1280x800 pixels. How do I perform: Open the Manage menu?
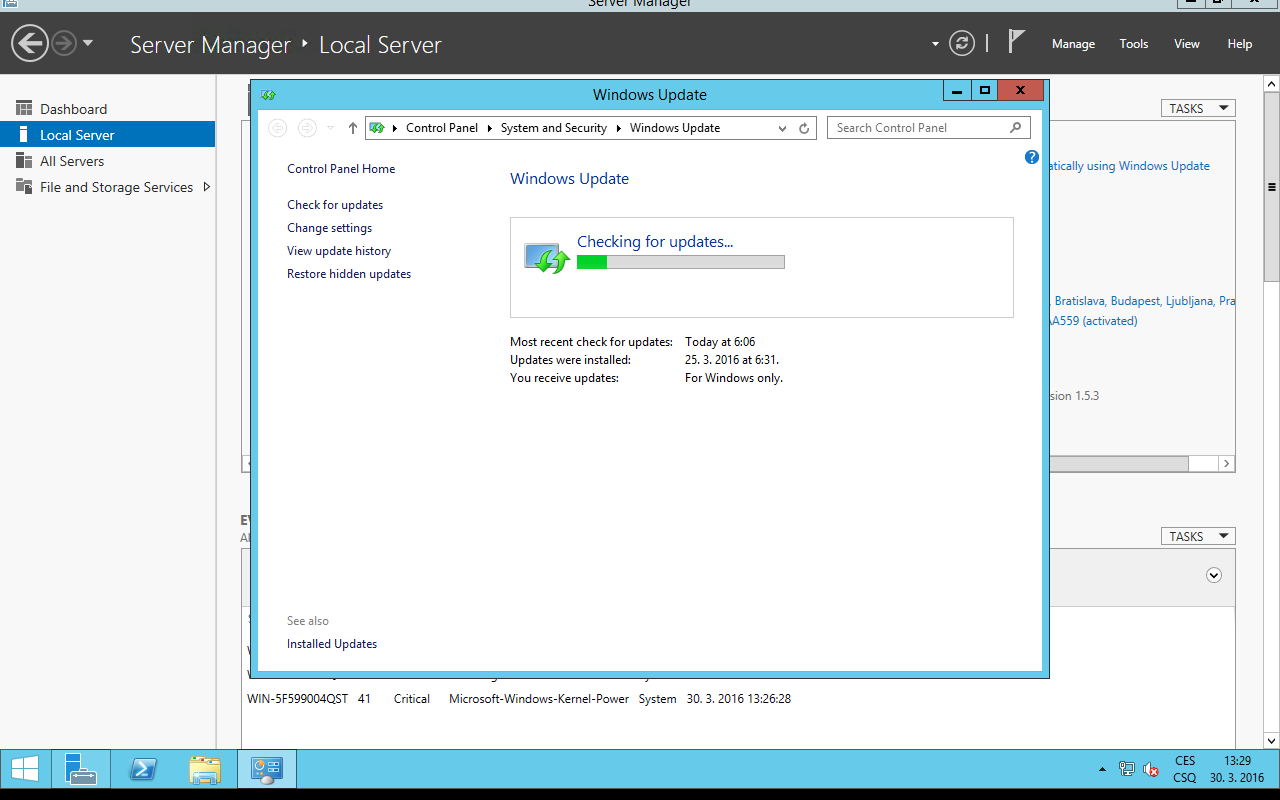pos(1073,44)
